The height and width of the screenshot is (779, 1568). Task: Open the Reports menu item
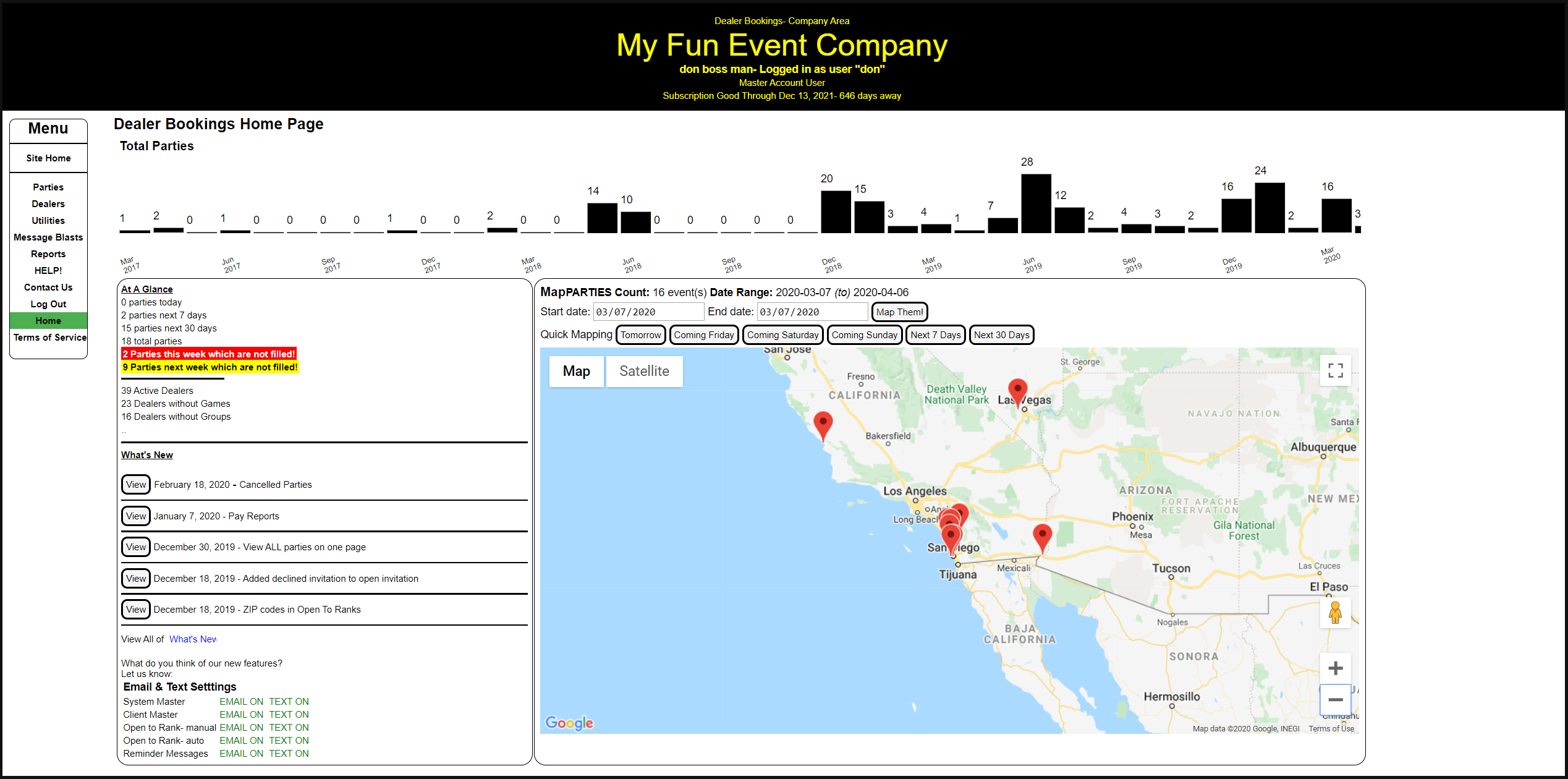coord(48,254)
